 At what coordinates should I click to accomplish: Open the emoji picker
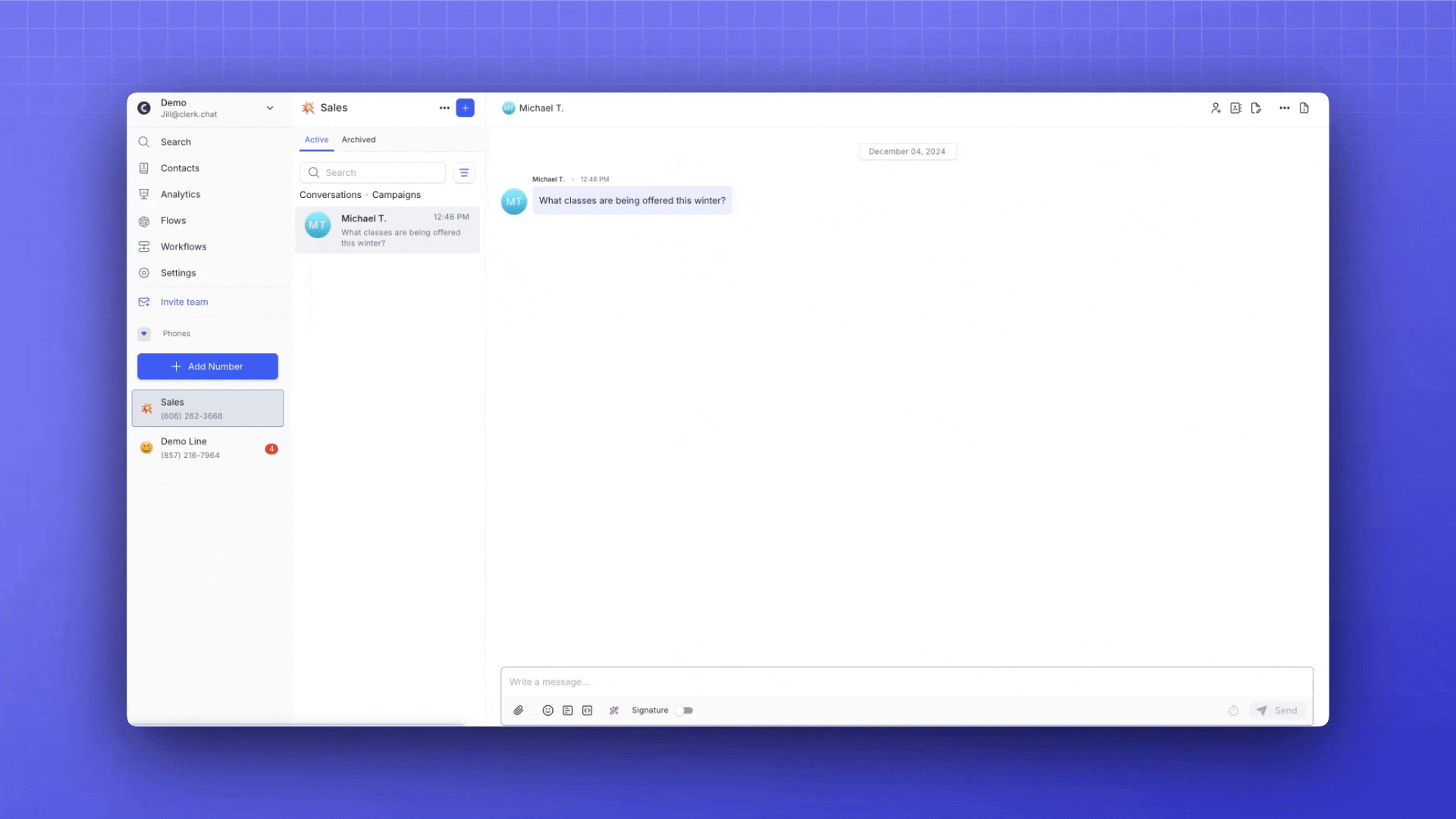[x=548, y=711]
